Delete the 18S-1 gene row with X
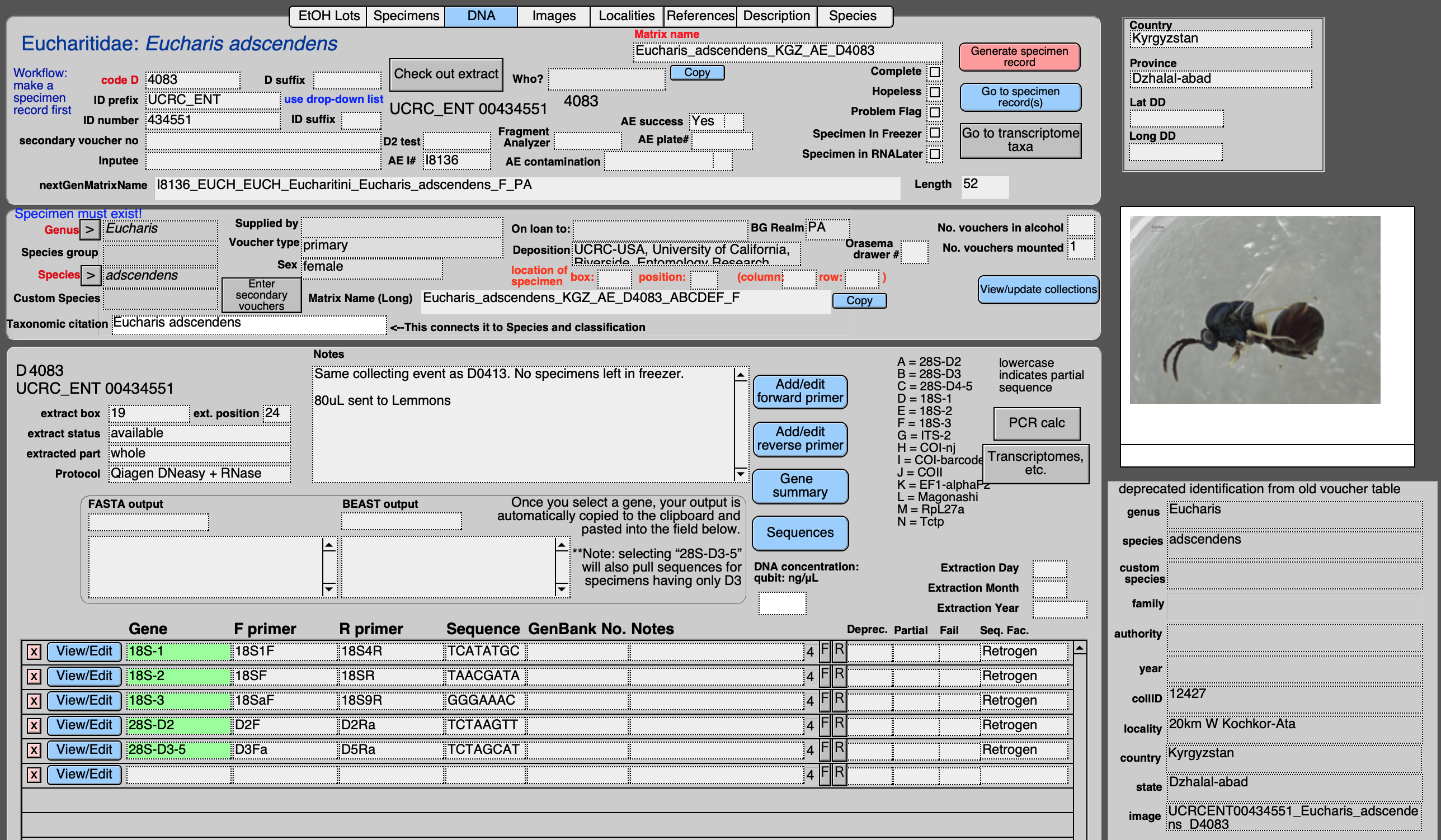Viewport: 1441px width, 840px height. [34, 652]
